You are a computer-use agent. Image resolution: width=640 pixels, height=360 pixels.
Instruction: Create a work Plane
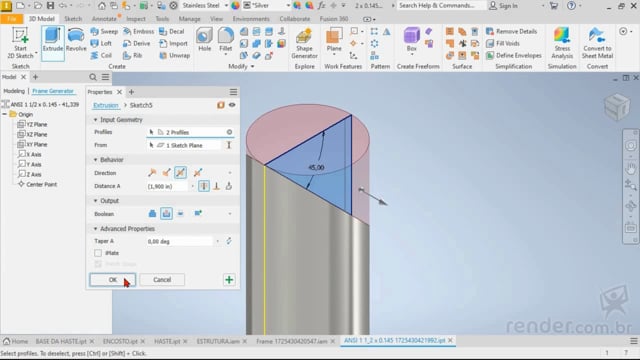point(334,40)
